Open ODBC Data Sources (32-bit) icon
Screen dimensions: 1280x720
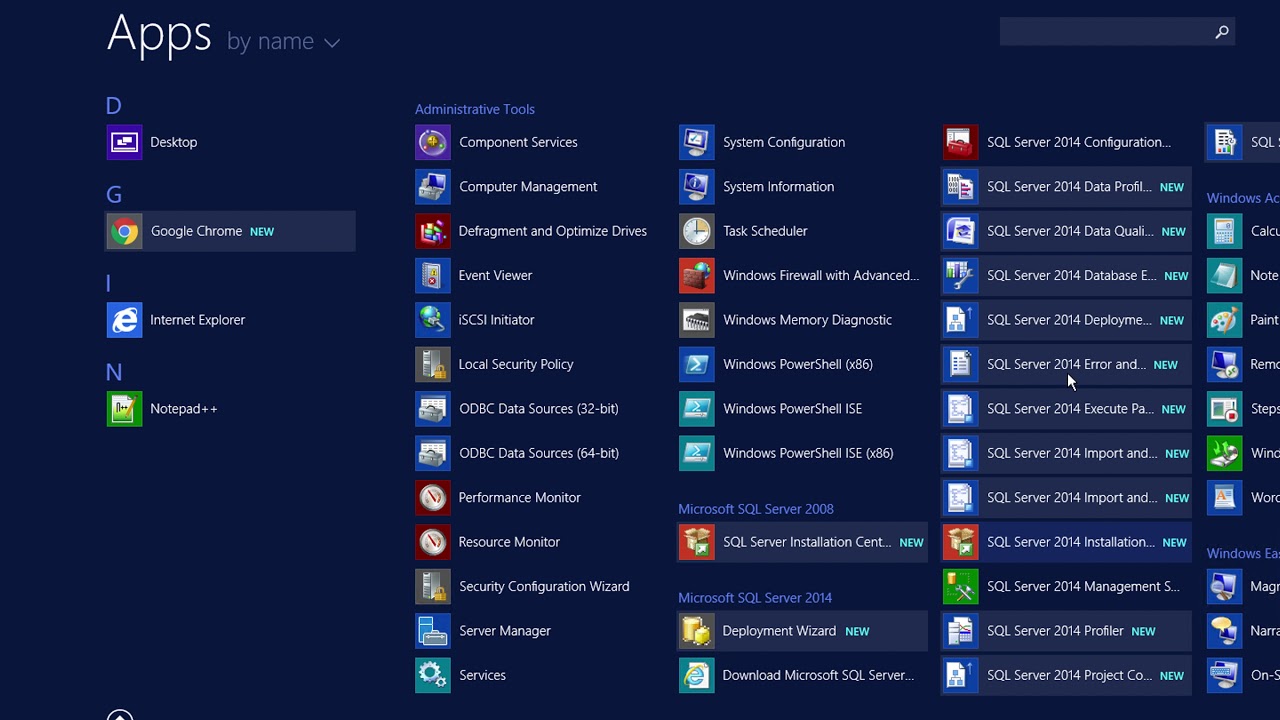(433, 409)
